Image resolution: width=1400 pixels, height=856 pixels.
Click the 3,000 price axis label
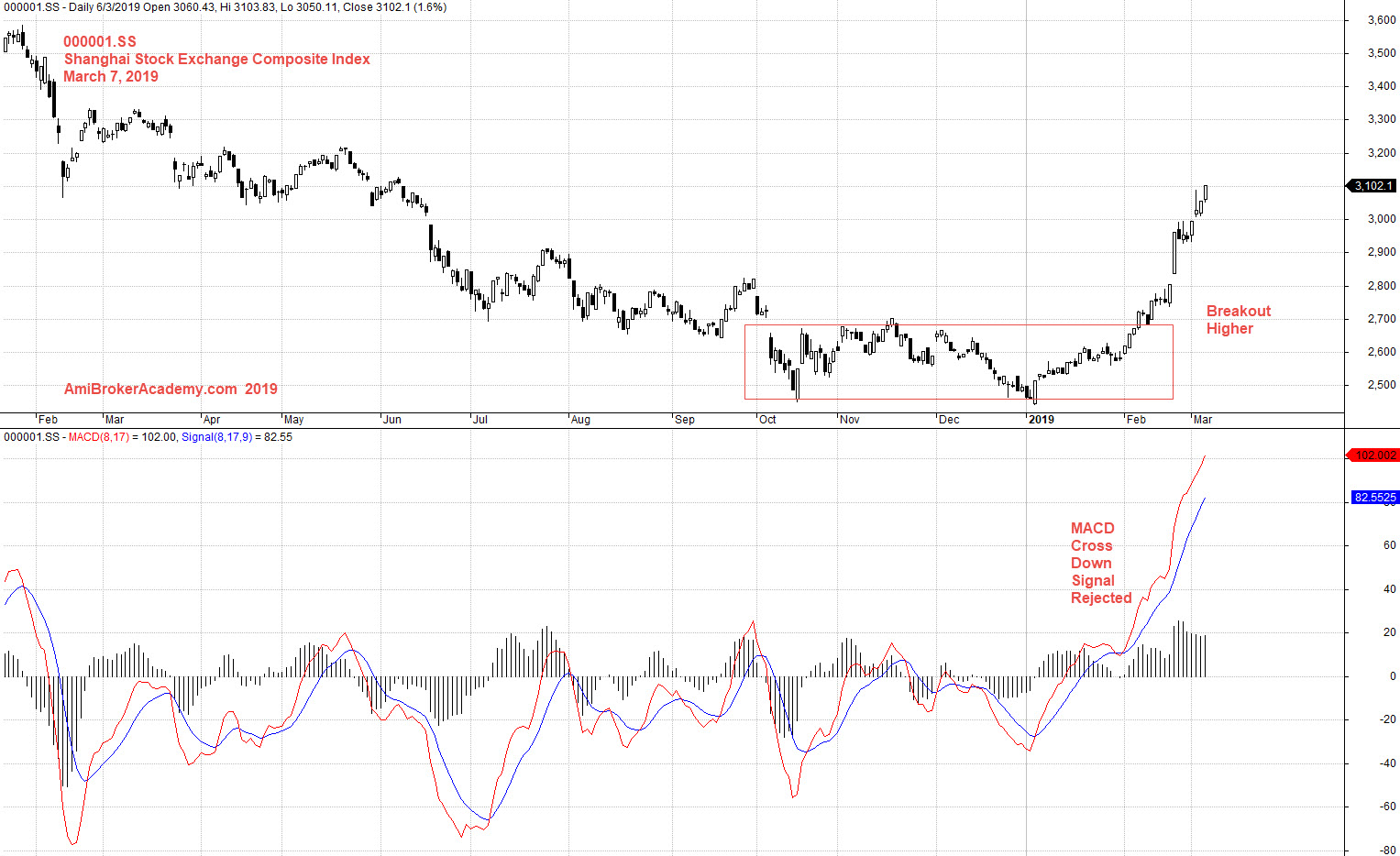click(1382, 219)
